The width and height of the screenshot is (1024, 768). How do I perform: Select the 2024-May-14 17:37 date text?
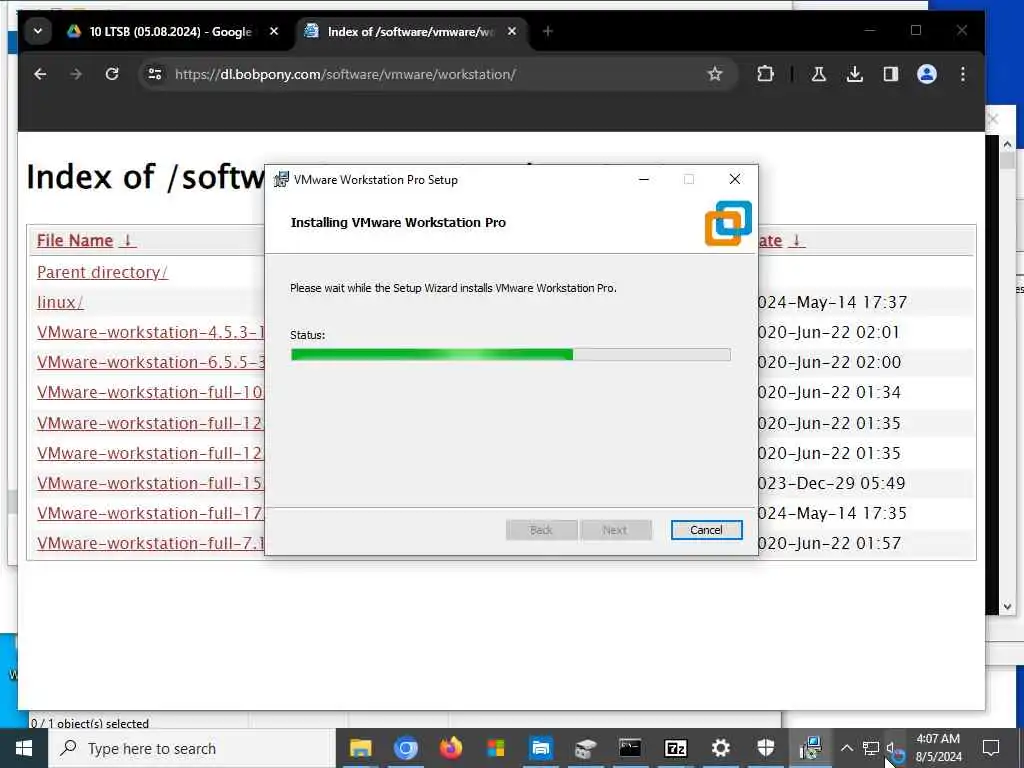click(x=833, y=302)
